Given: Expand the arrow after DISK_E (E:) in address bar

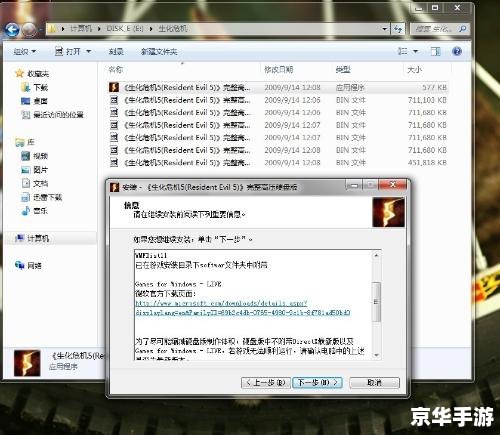Looking at the screenshot, I should [151, 29].
